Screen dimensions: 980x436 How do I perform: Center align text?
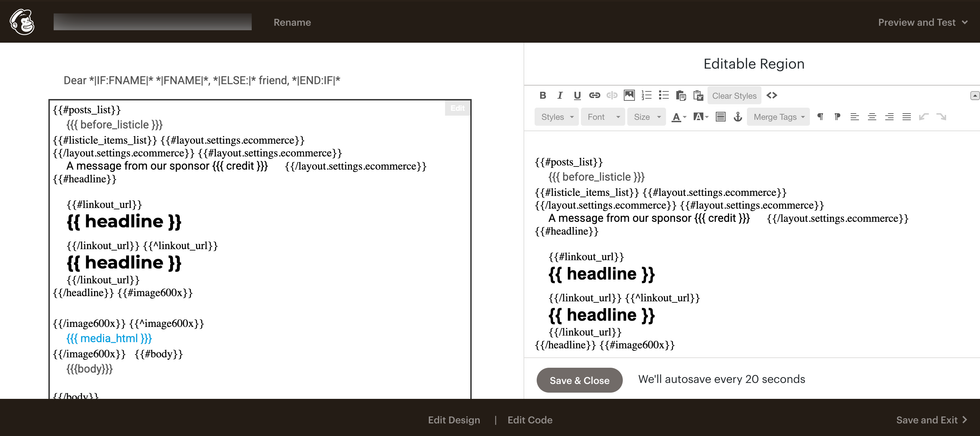[x=872, y=117]
